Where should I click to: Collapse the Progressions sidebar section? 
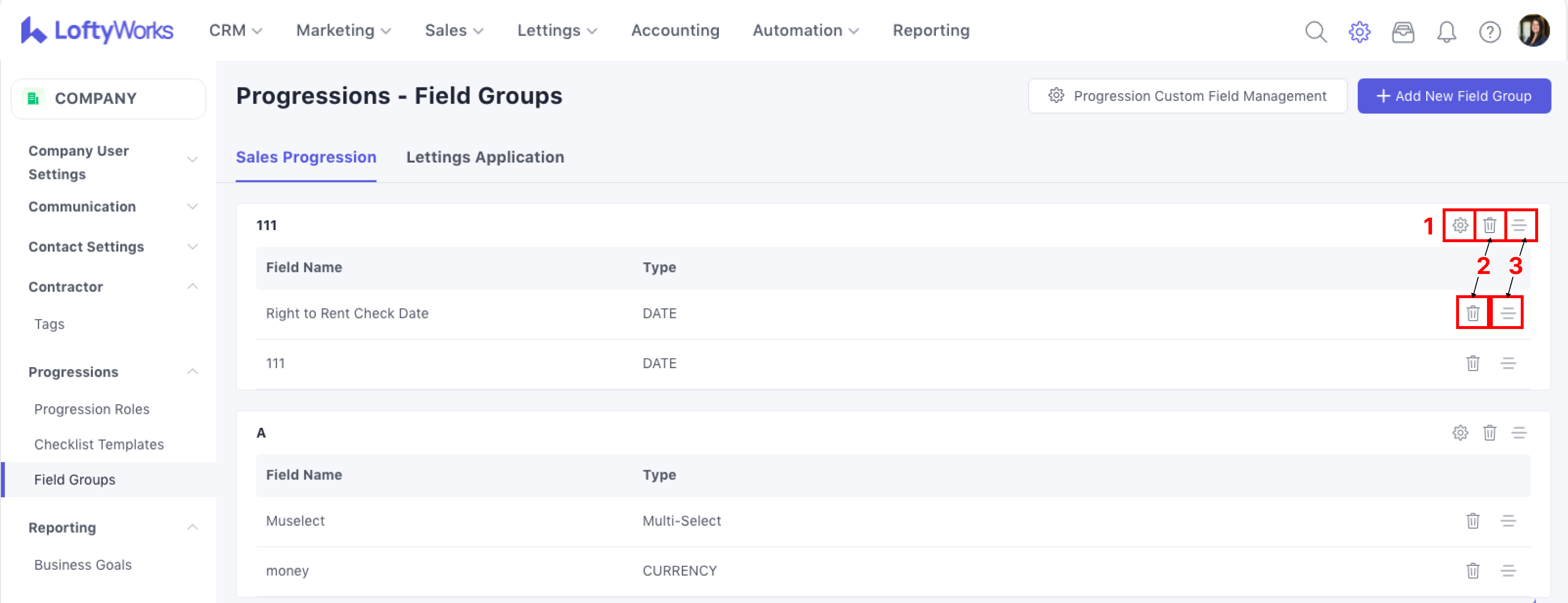(x=192, y=371)
